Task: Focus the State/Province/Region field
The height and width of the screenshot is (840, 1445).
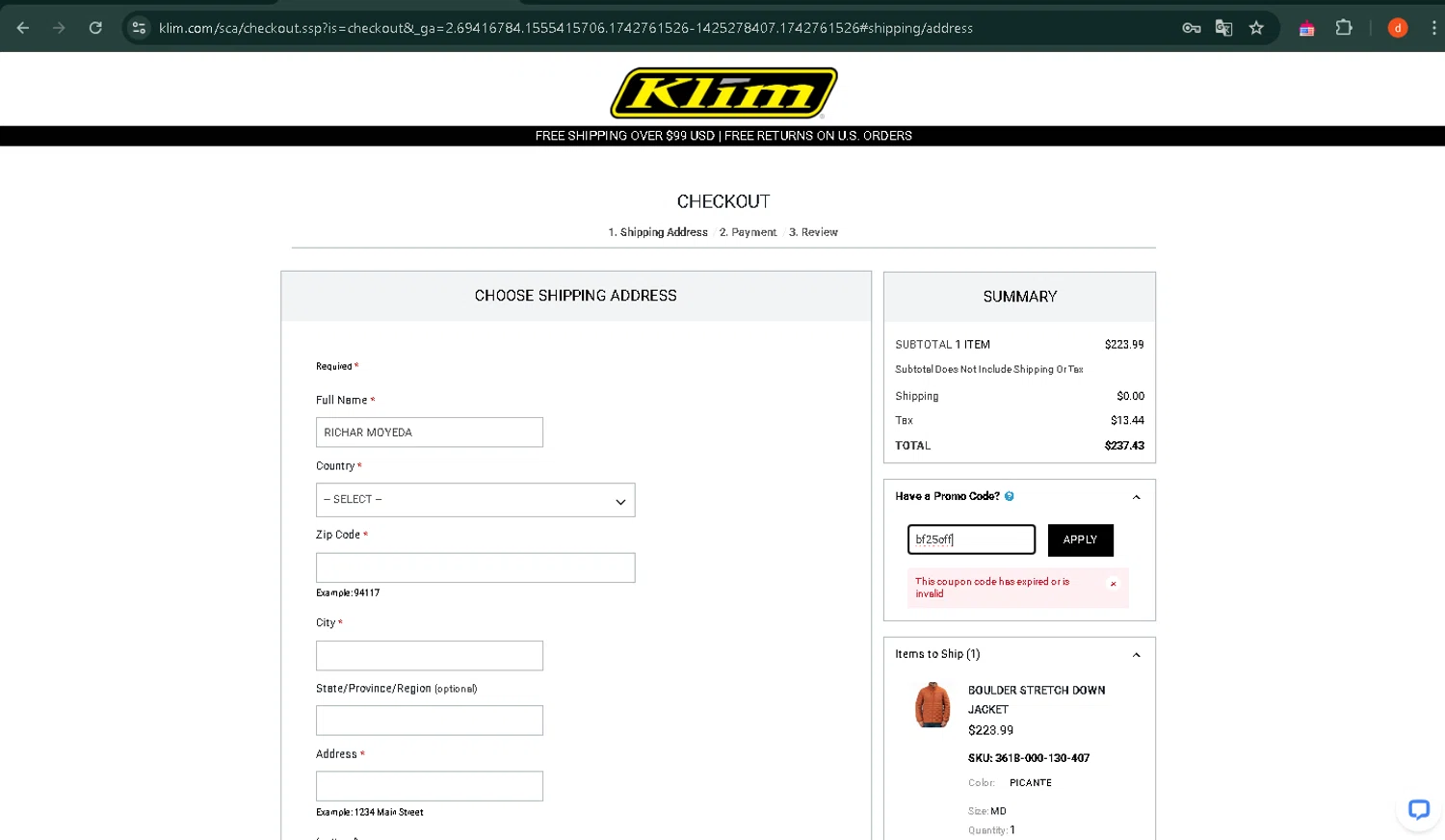Action: pyautogui.click(x=429, y=721)
